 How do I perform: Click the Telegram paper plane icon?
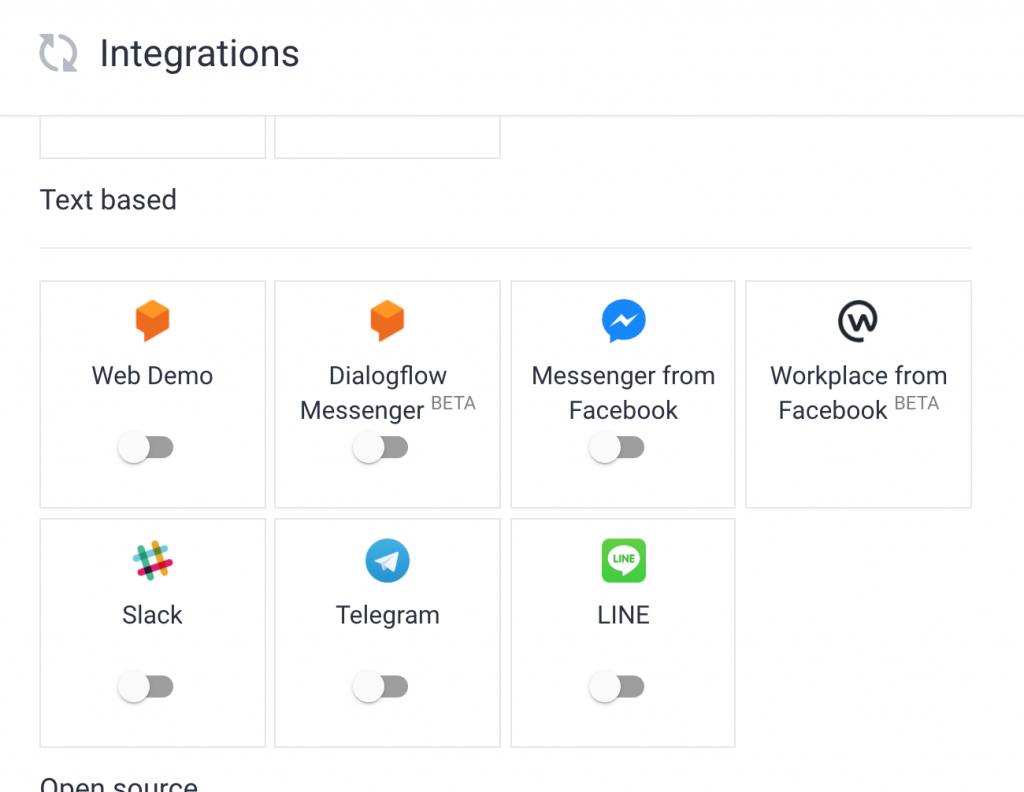tap(387, 560)
